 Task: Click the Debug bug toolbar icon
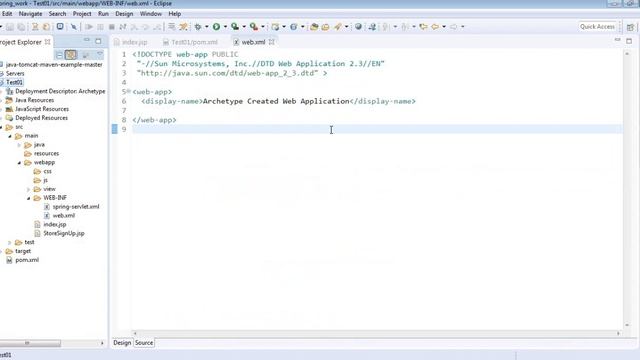pos(198,27)
